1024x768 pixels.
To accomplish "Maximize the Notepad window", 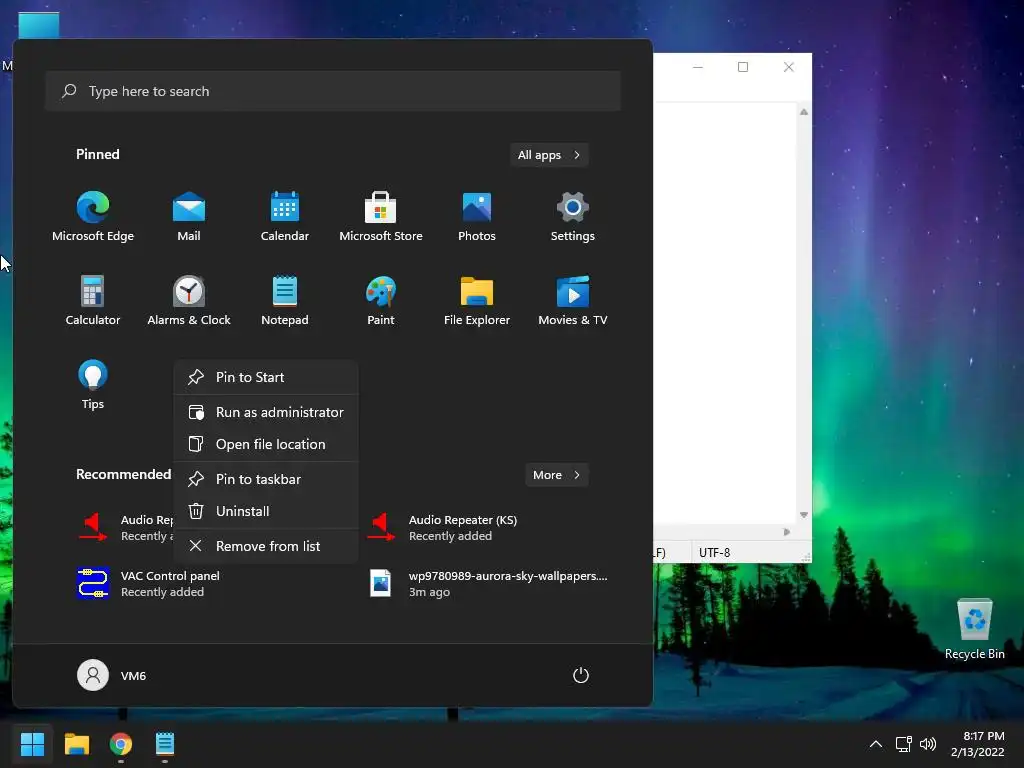I will (743, 67).
